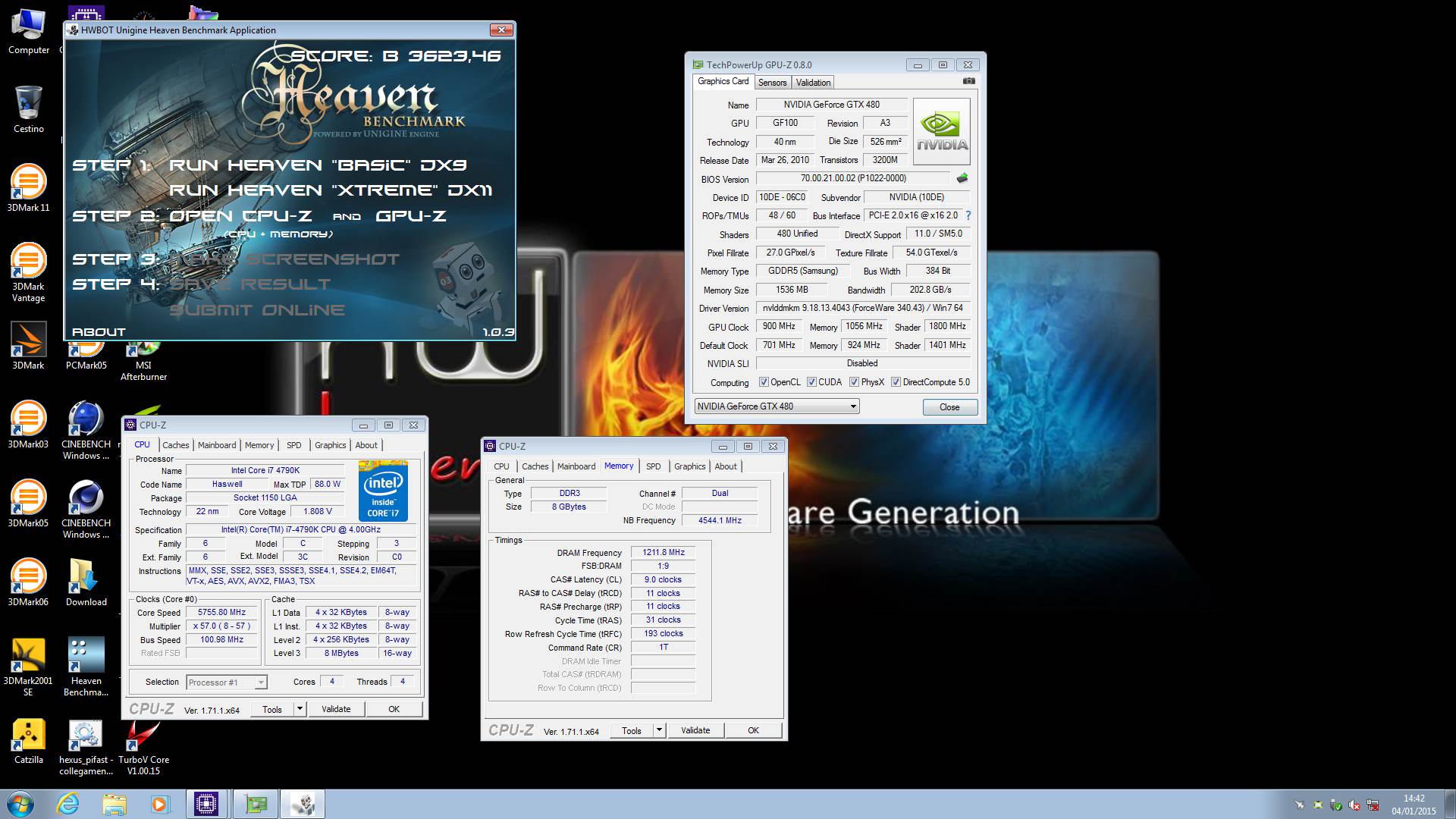Click the BIOS save chip icon in GPU-Z
The height and width of the screenshot is (819, 1456).
click(x=962, y=178)
